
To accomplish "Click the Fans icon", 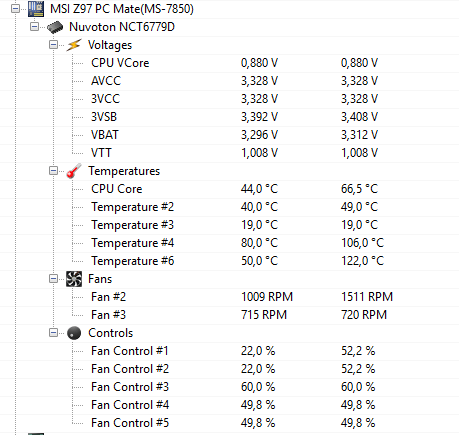I will click(74, 279).
